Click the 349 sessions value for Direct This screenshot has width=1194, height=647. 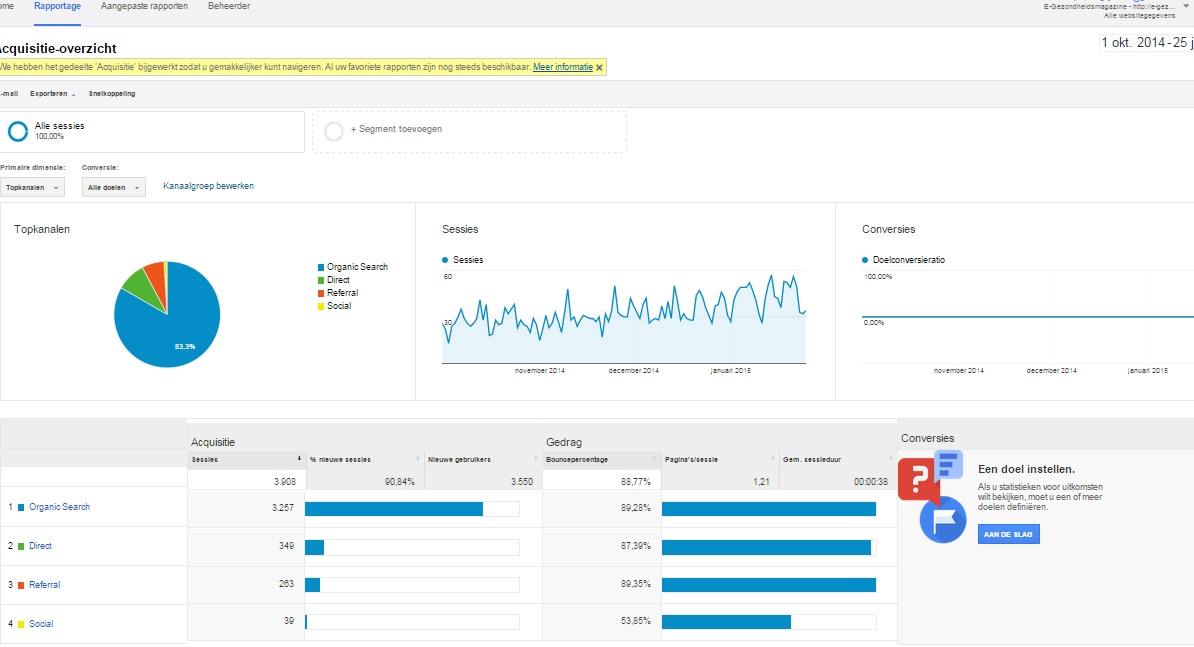click(286, 546)
